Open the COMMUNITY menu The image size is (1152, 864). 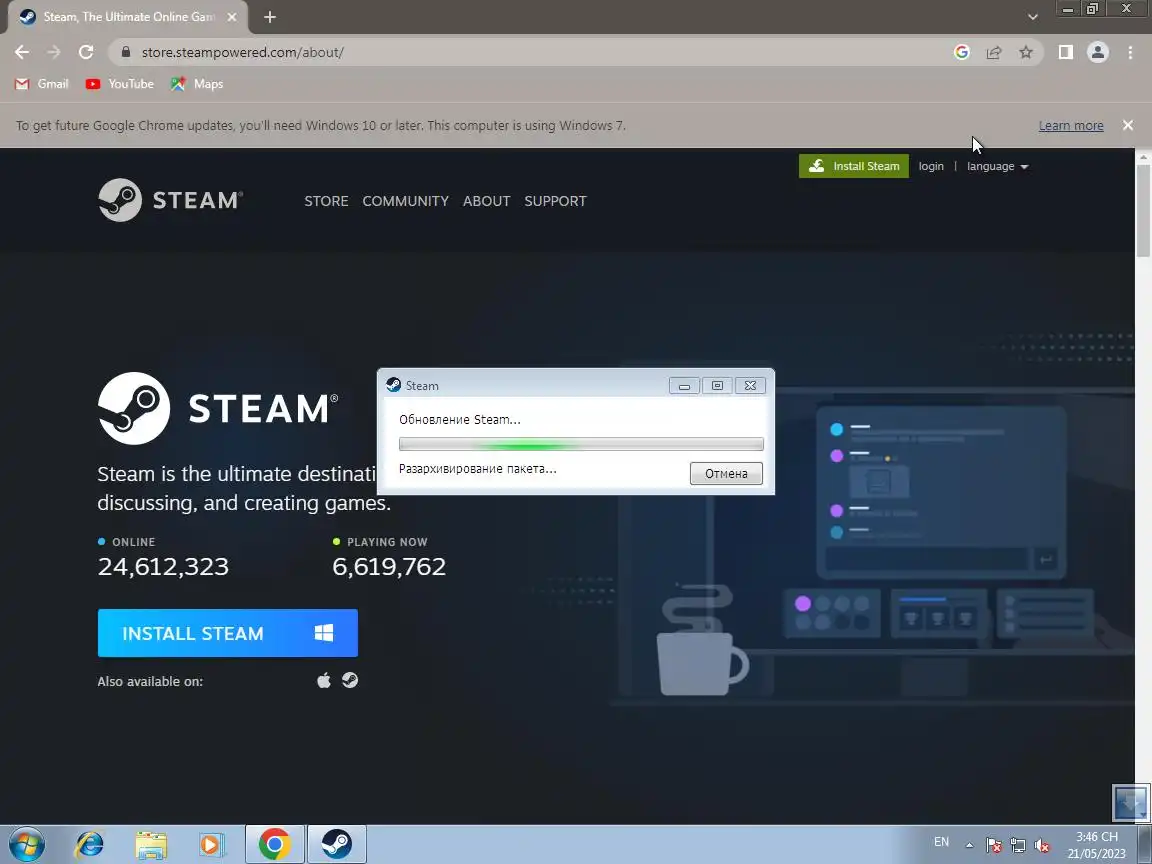point(406,201)
